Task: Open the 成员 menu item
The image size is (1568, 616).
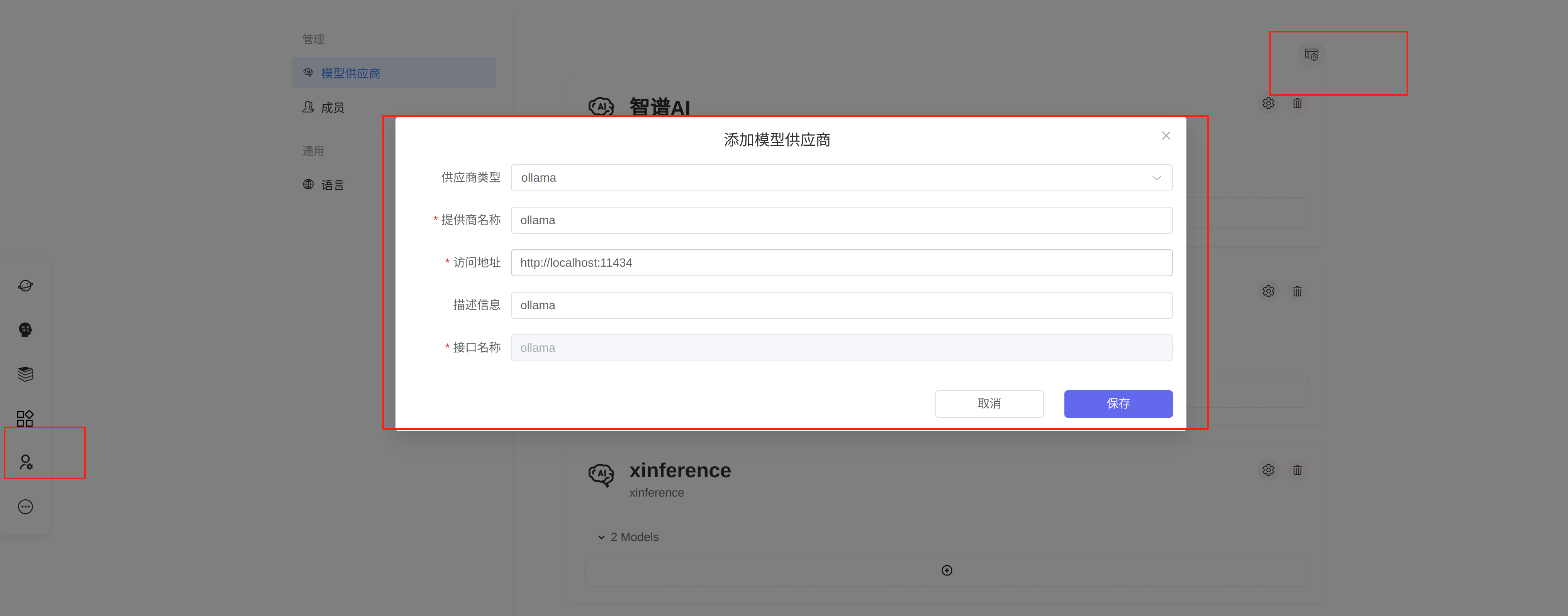Action: point(333,108)
